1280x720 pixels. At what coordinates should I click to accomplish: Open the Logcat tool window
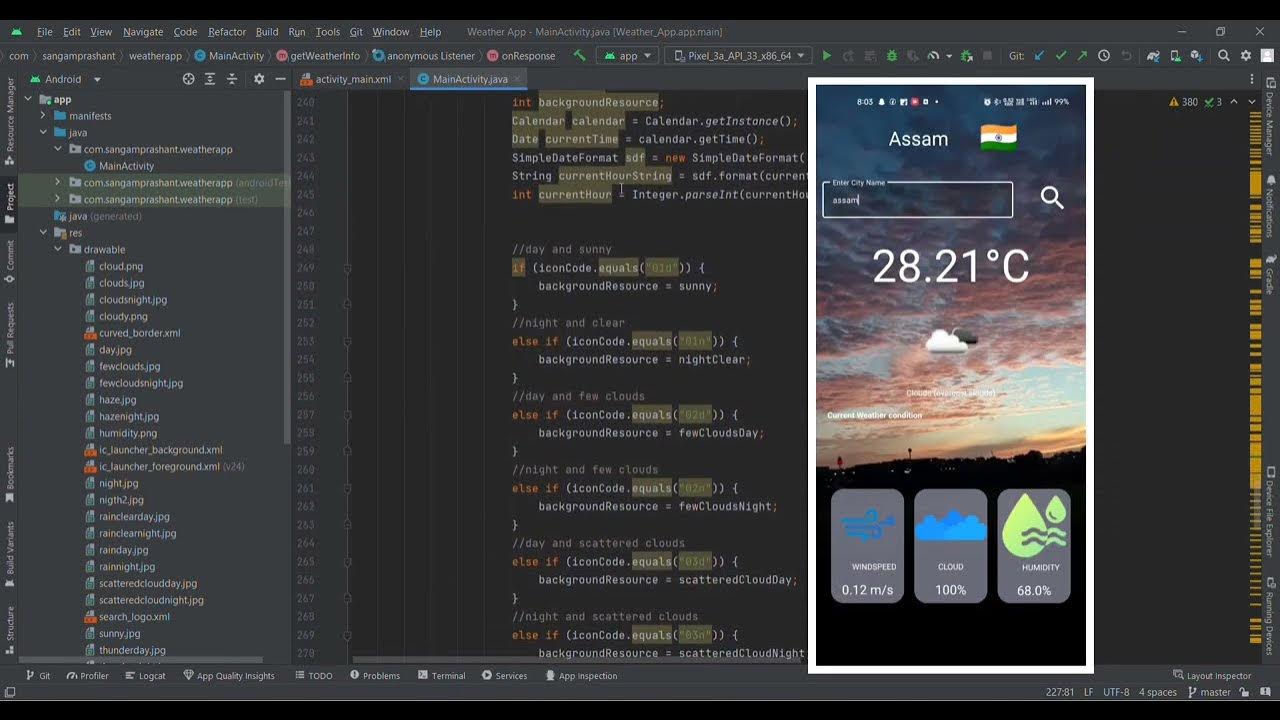point(144,676)
